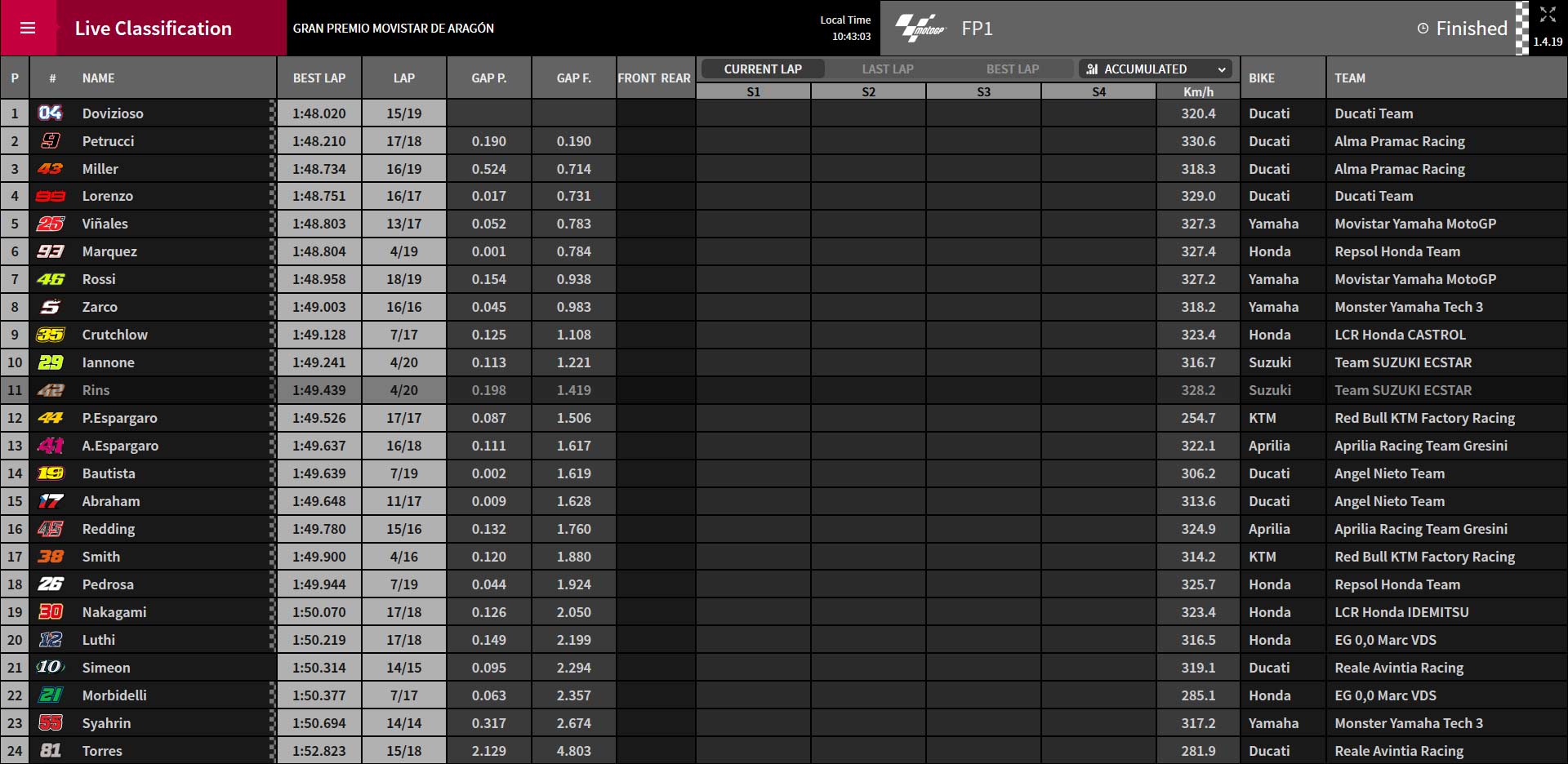Click Smith's number 38 badge
The width and height of the screenshot is (1568, 764).
pos(50,557)
